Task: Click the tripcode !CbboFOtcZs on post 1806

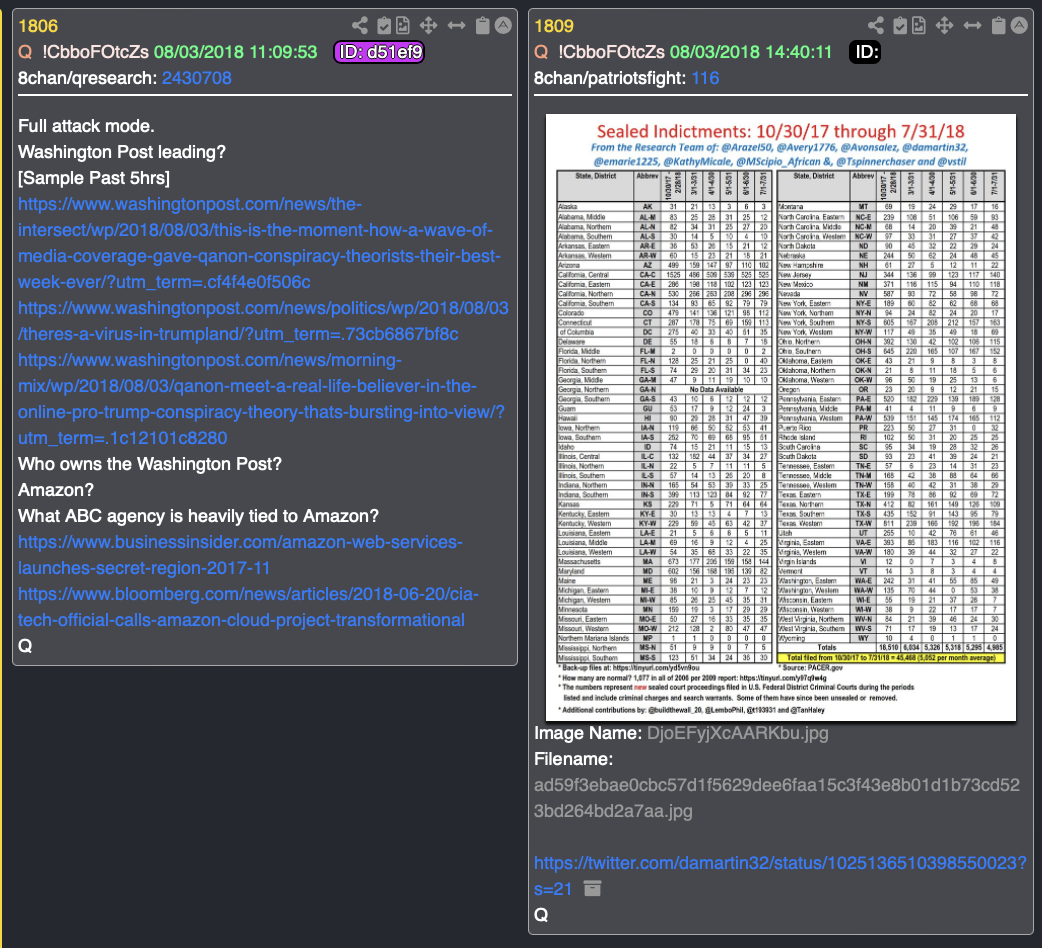Action: (x=95, y=52)
